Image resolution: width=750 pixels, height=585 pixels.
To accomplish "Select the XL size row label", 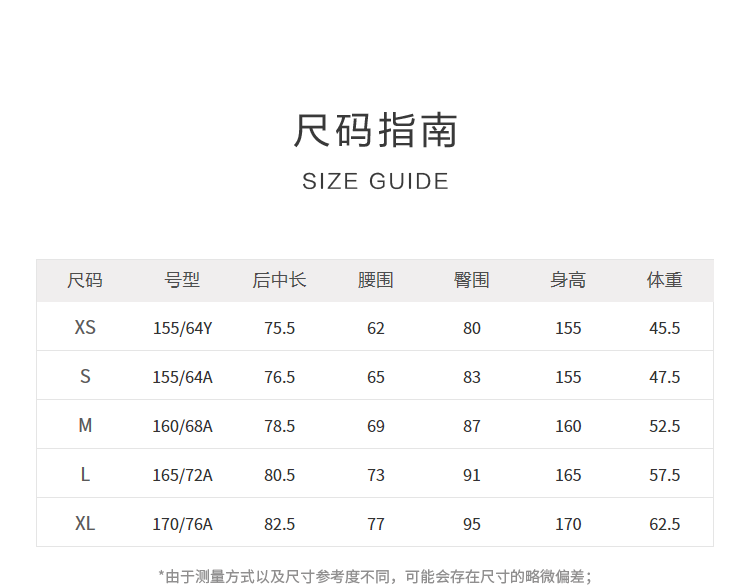I will click(85, 524).
